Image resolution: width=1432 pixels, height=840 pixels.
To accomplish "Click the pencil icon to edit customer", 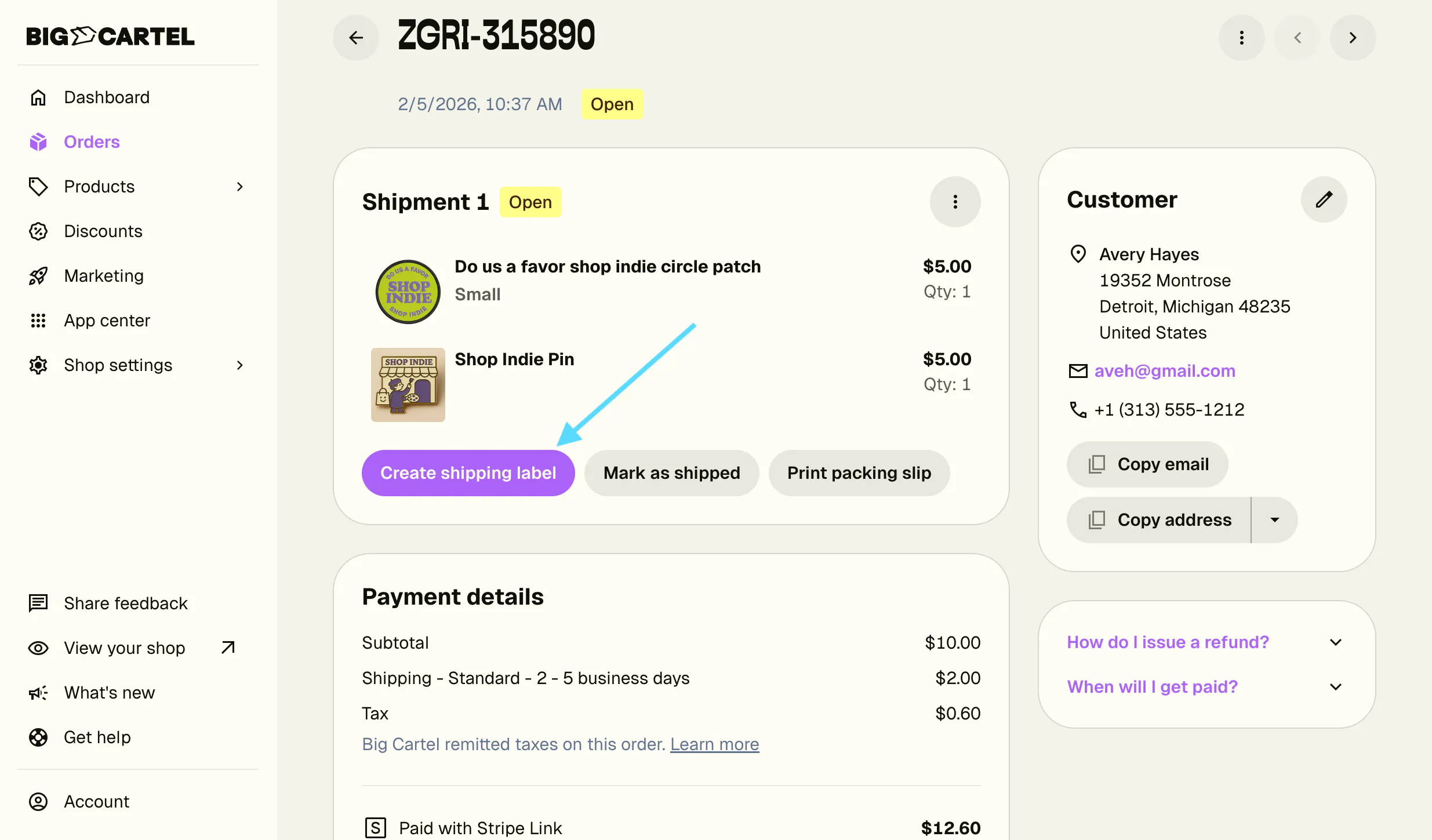I will (x=1324, y=199).
